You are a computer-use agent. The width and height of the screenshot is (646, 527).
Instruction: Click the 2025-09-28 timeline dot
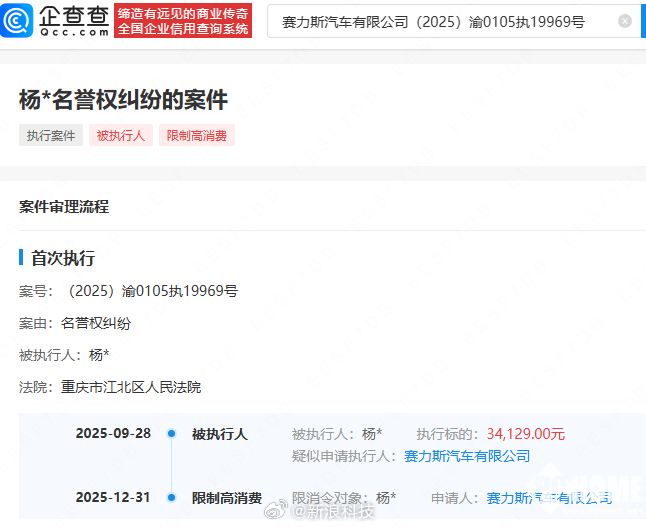click(171, 434)
